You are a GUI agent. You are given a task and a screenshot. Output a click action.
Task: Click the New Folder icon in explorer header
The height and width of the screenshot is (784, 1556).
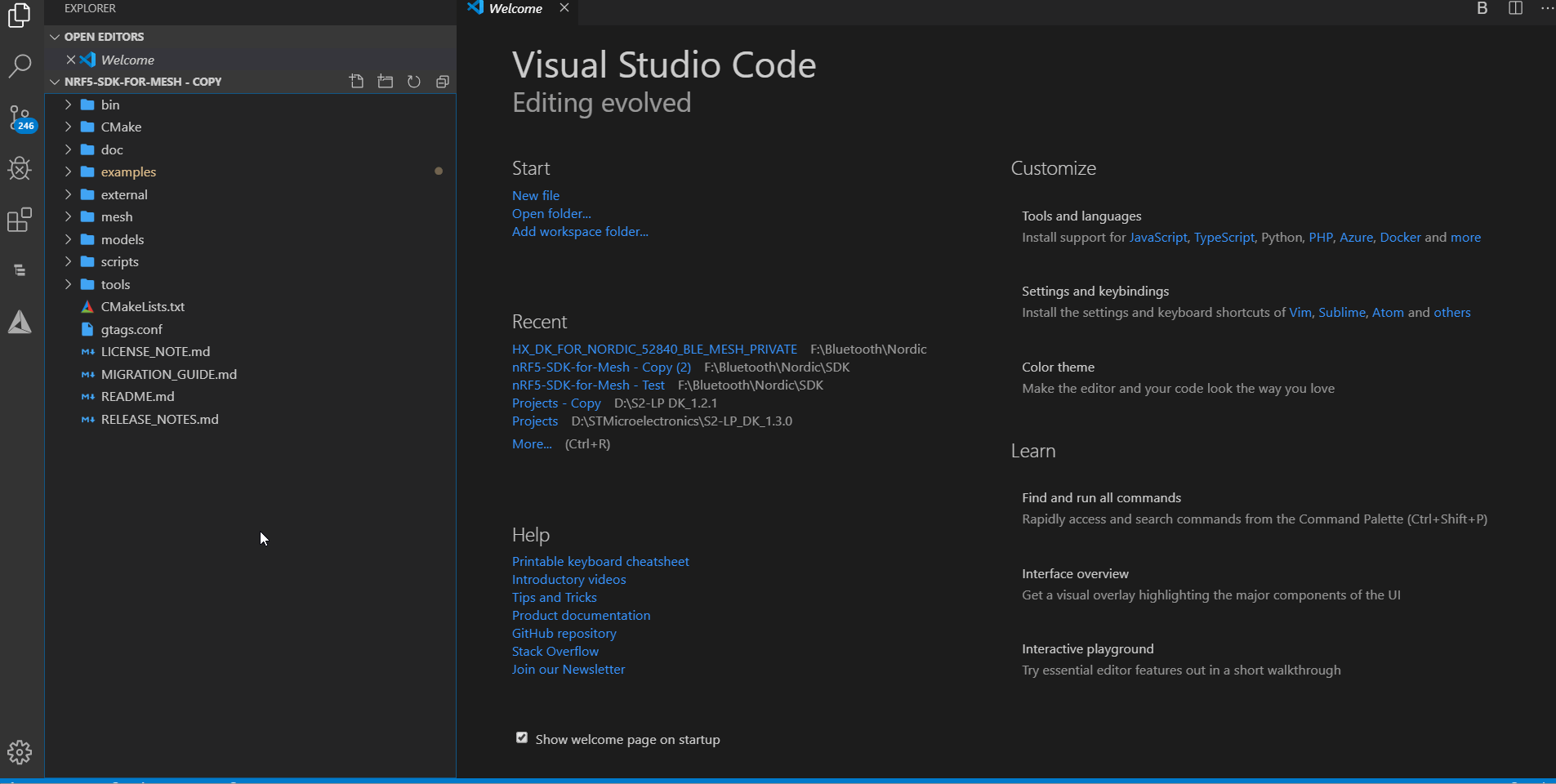point(386,82)
